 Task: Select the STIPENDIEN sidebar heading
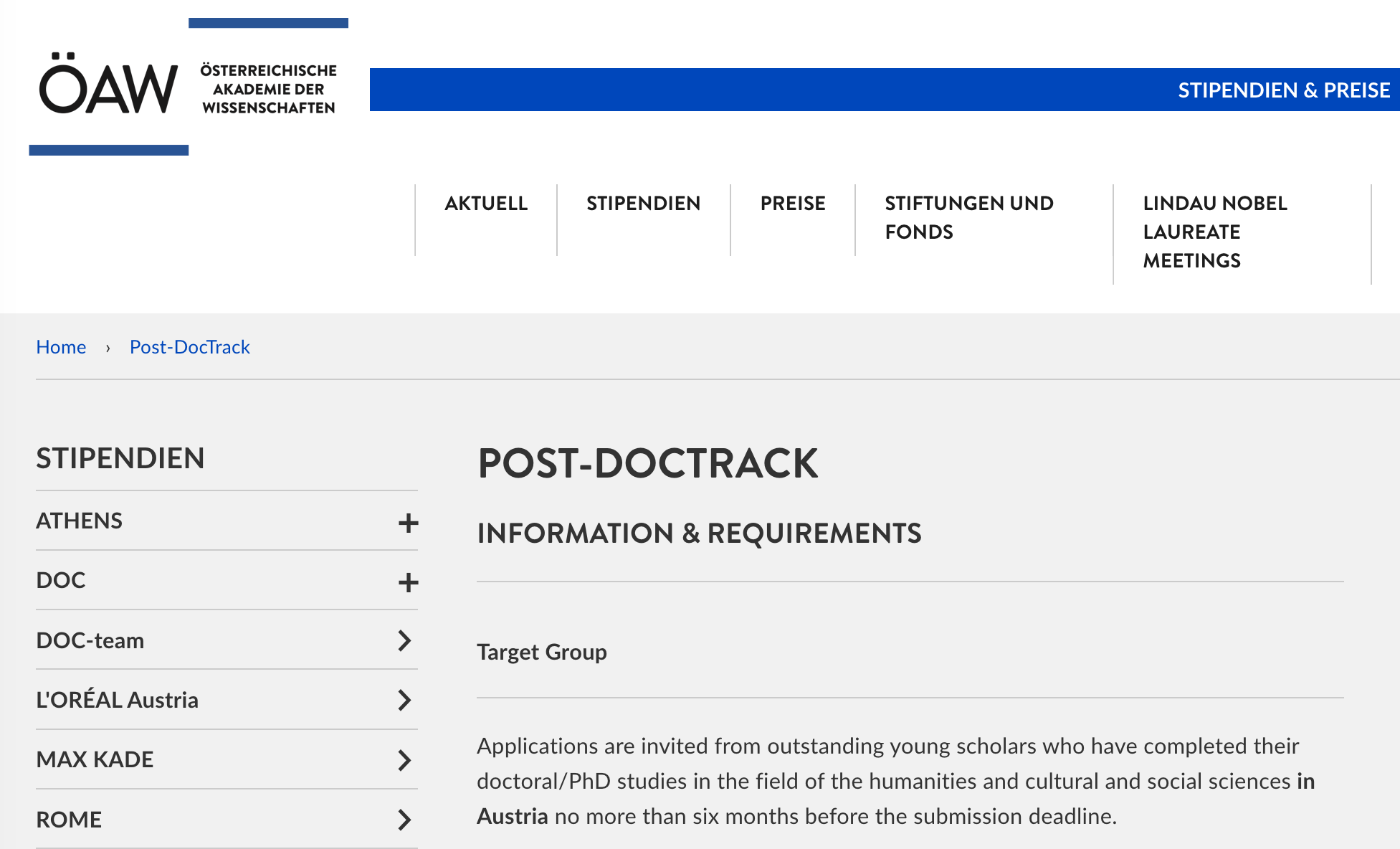pos(120,458)
